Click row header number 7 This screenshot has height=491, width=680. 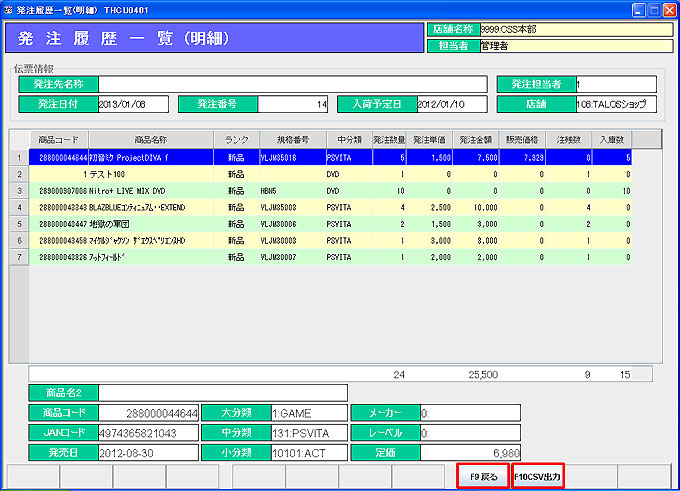click(x=18, y=258)
